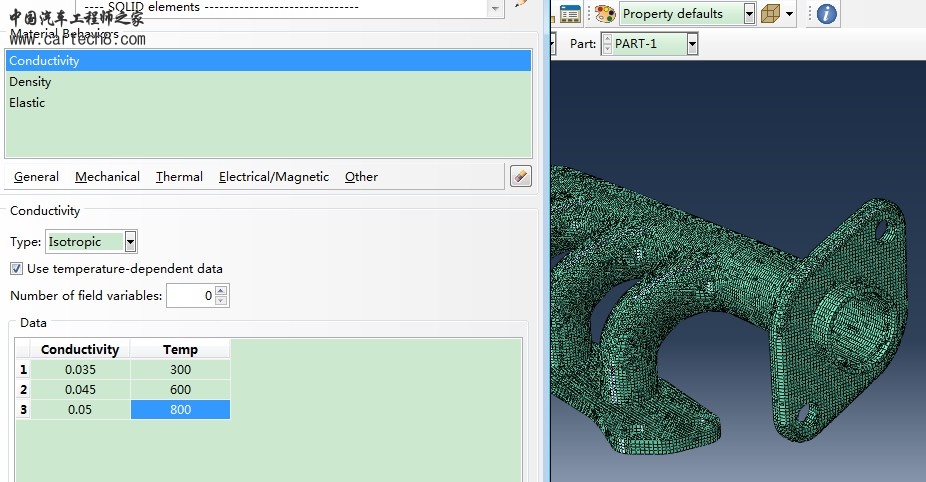Open the Electrical/Magnetic menu
926x482 pixels.
click(273, 177)
